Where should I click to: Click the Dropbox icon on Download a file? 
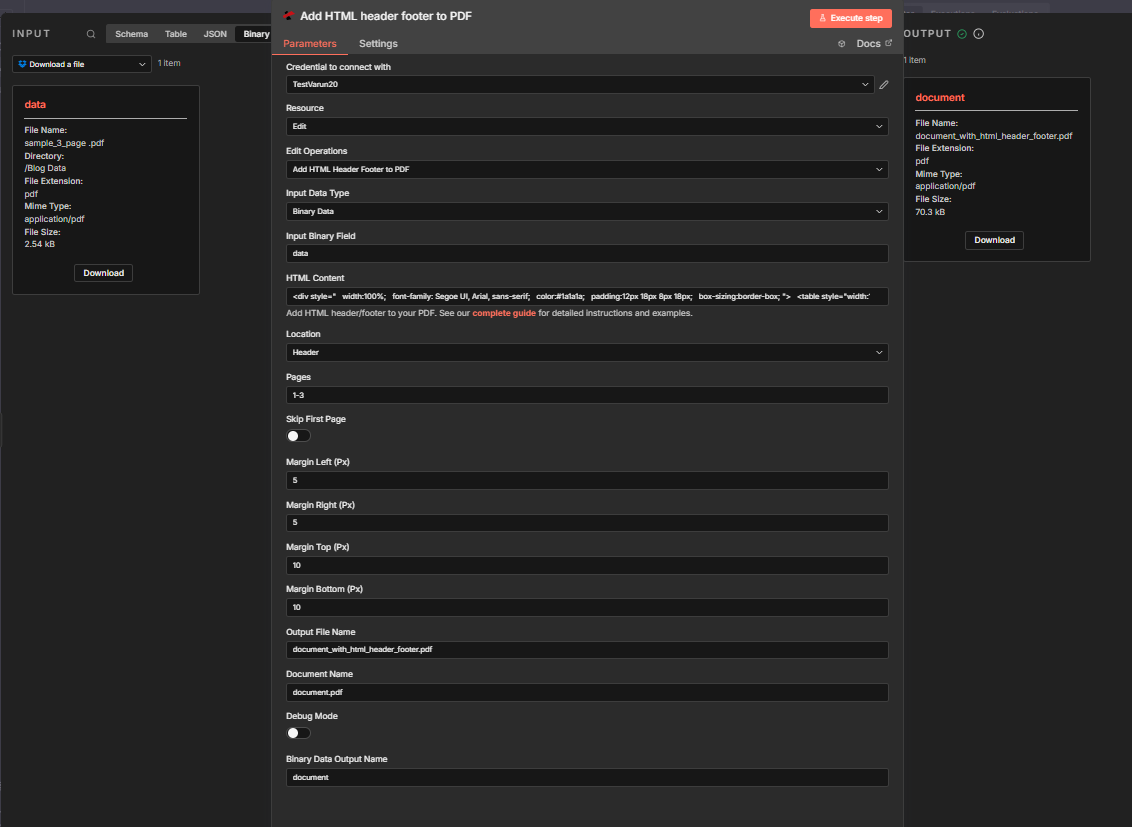tap(22, 63)
